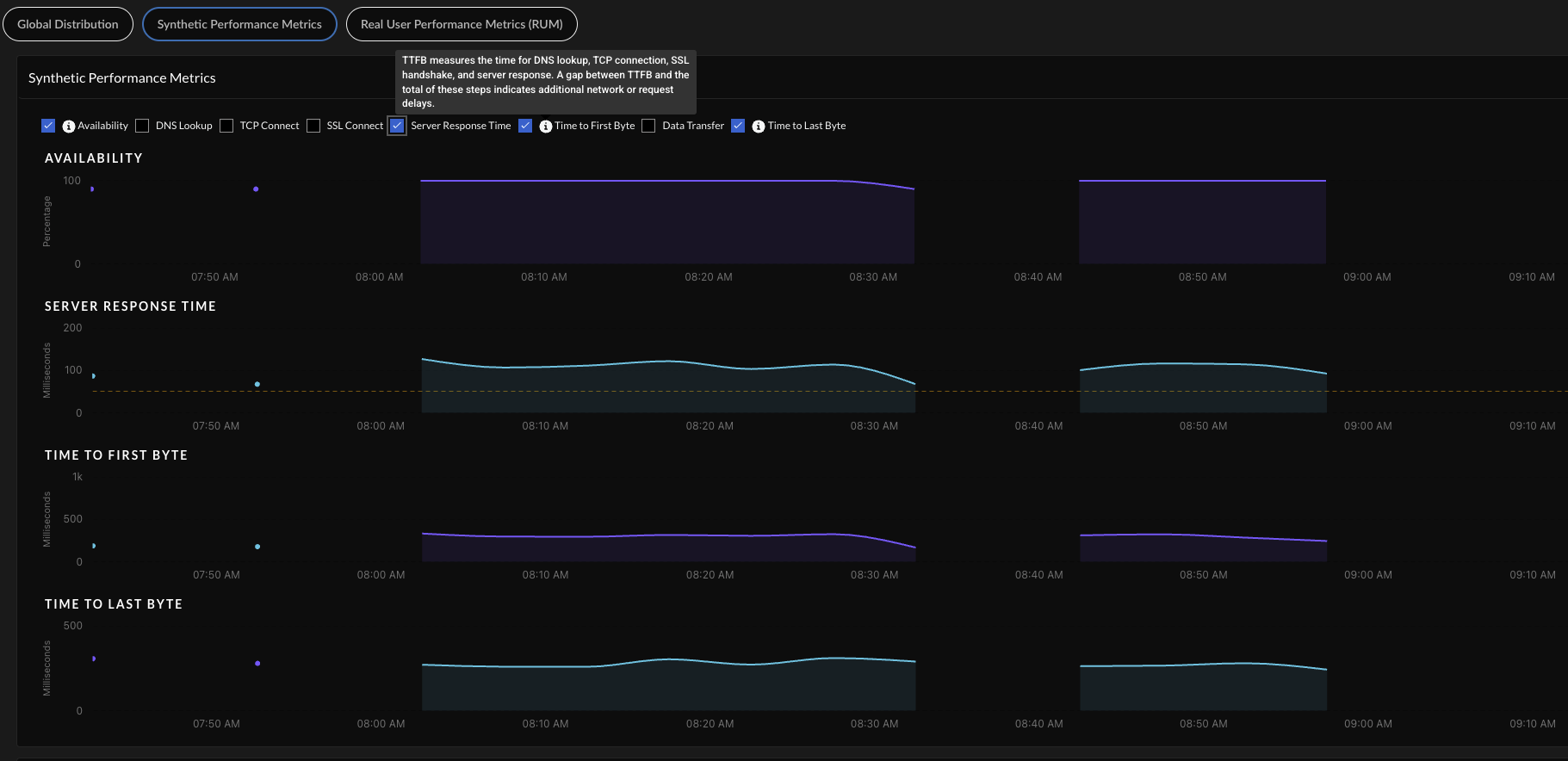Enable the DNS Lookup checkbox
Viewport: 1568px width, 761px height.
[143, 126]
